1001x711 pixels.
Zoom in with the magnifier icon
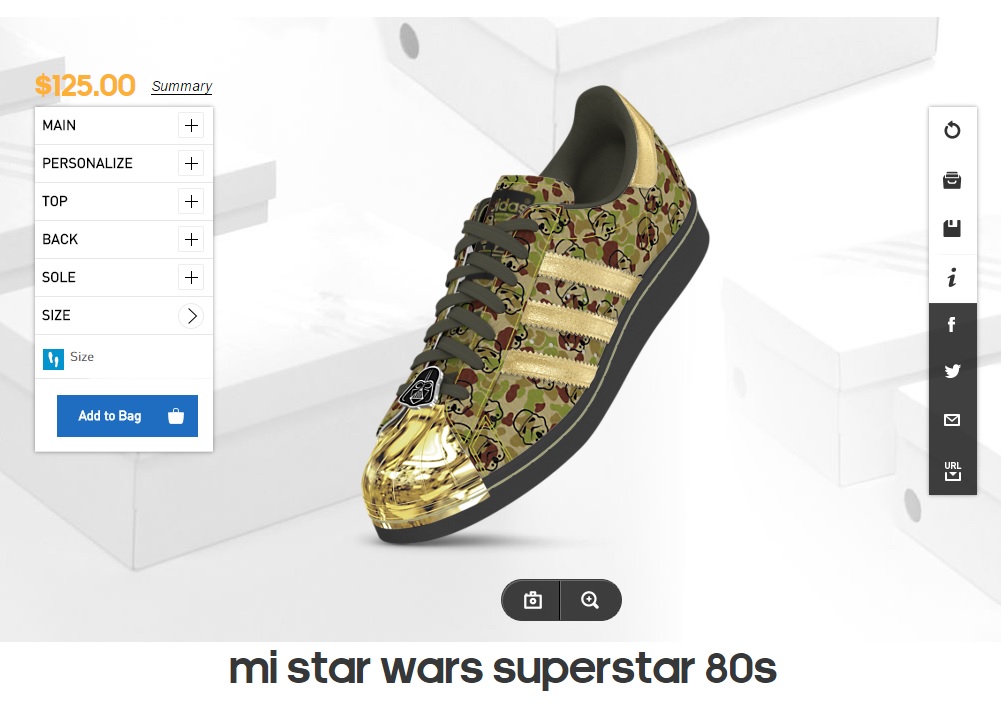point(590,600)
